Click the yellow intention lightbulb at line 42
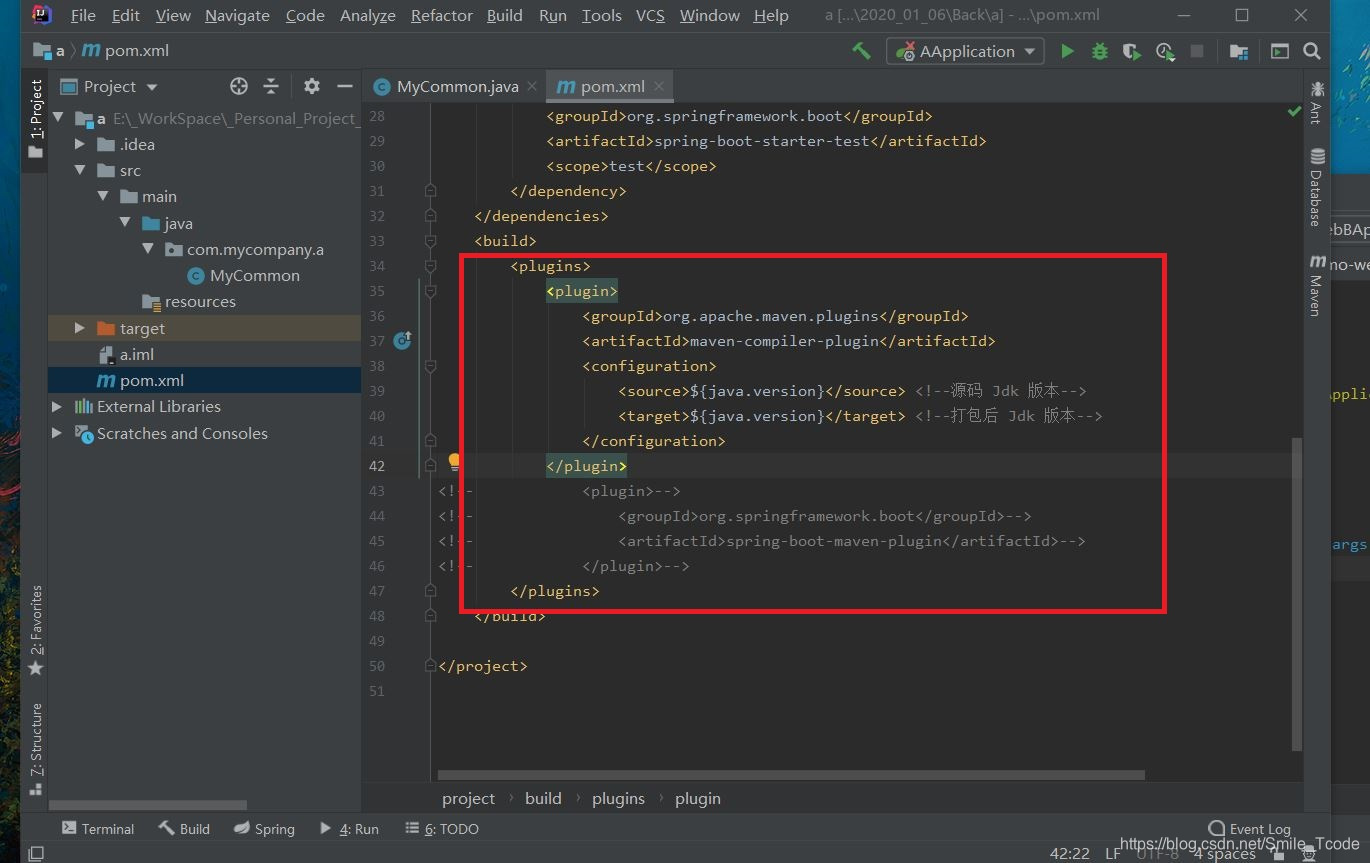1370x863 pixels. (454, 461)
